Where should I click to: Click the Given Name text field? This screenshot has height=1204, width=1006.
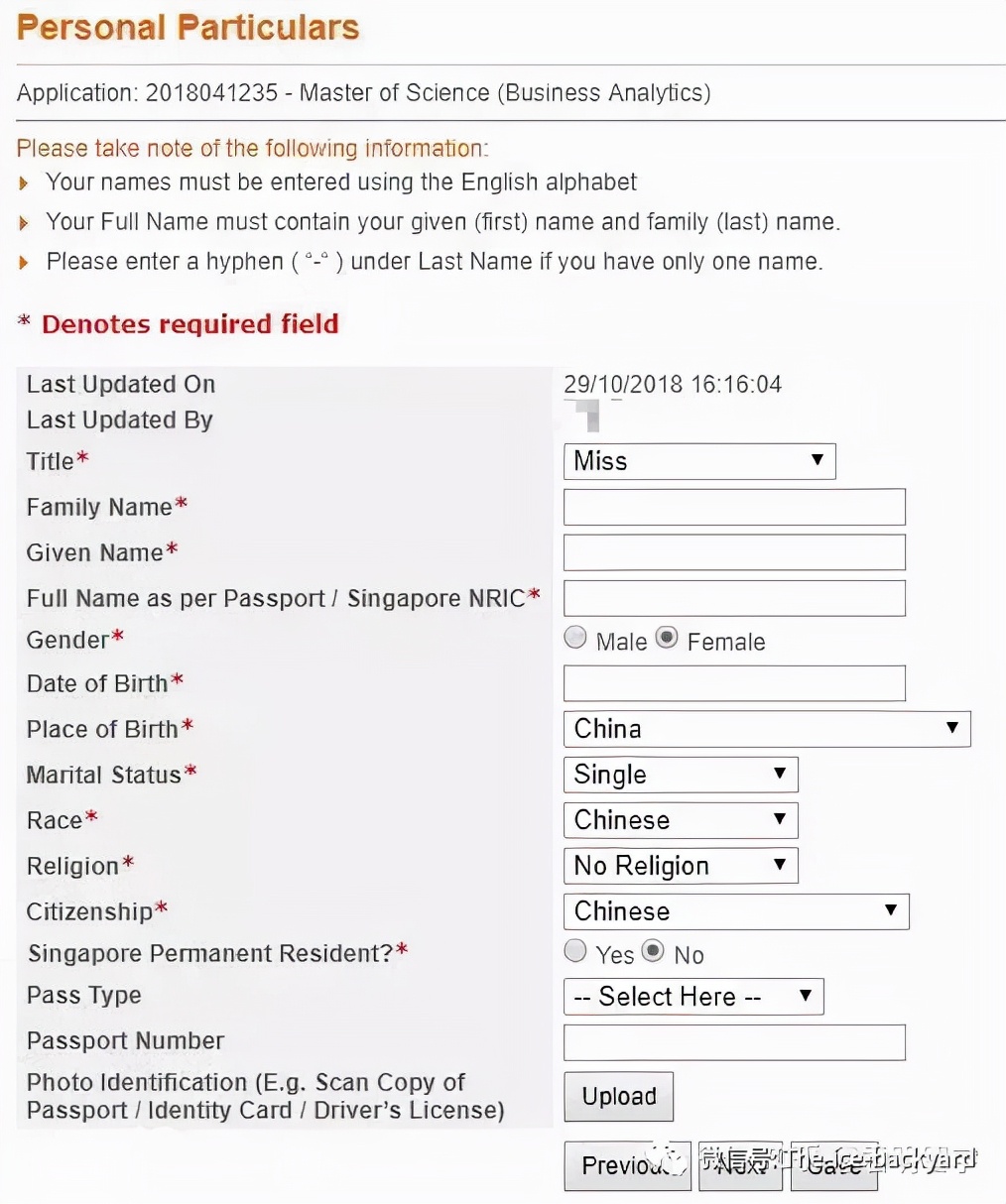tap(734, 552)
